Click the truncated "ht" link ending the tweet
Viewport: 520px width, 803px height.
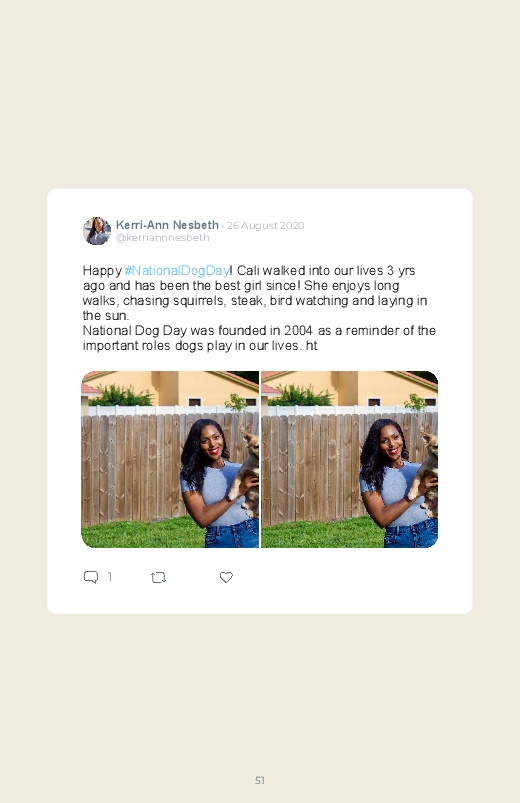pyautogui.click(x=311, y=346)
